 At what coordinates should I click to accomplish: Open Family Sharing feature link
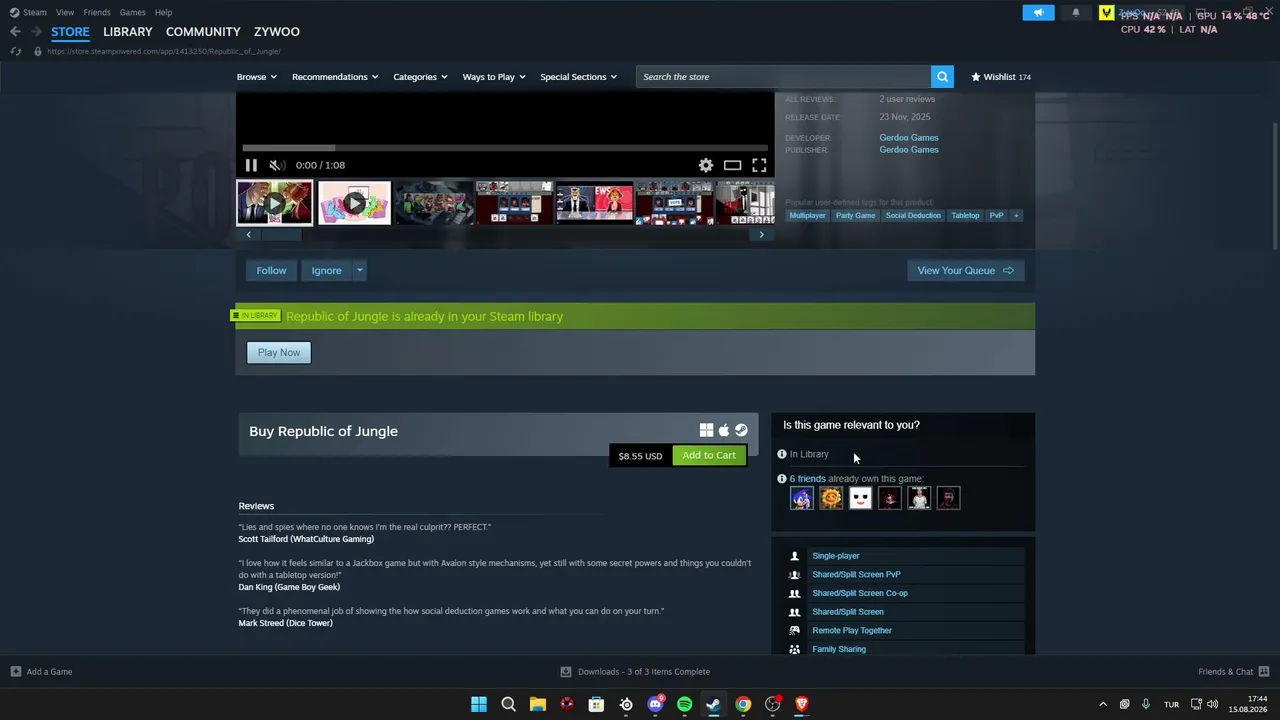839,649
